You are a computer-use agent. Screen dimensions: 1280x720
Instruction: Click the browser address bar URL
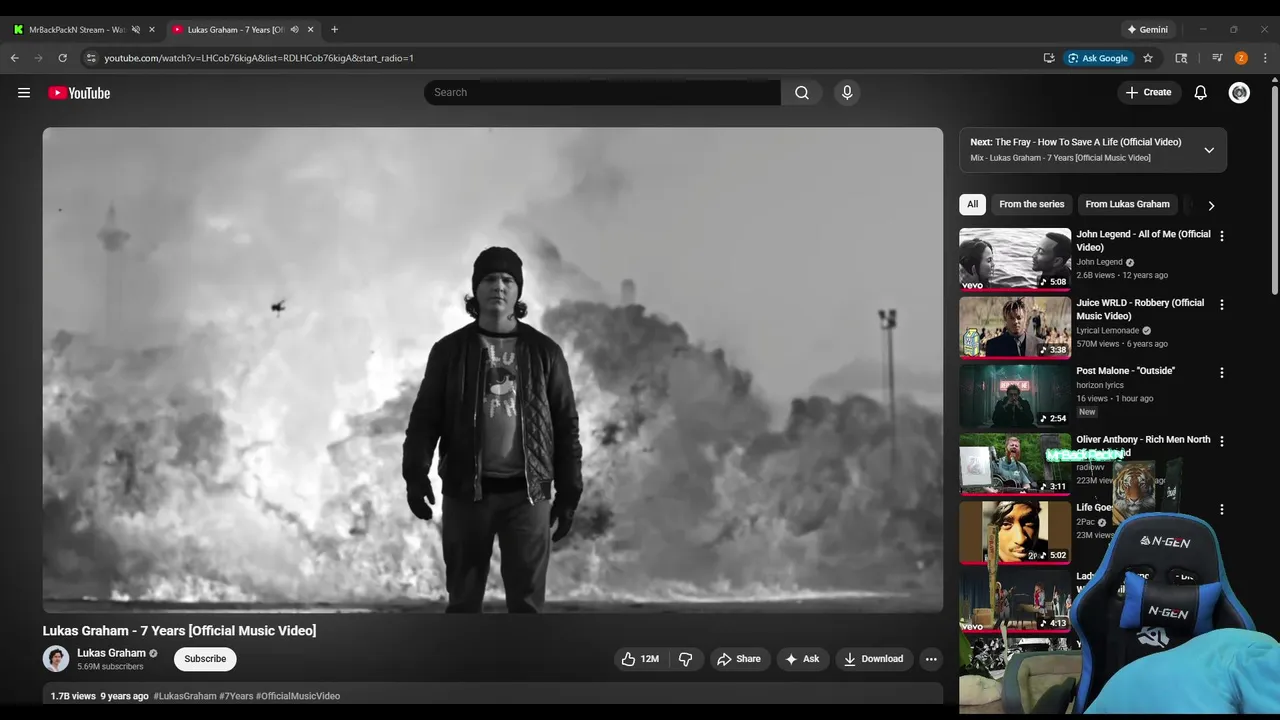(x=259, y=58)
